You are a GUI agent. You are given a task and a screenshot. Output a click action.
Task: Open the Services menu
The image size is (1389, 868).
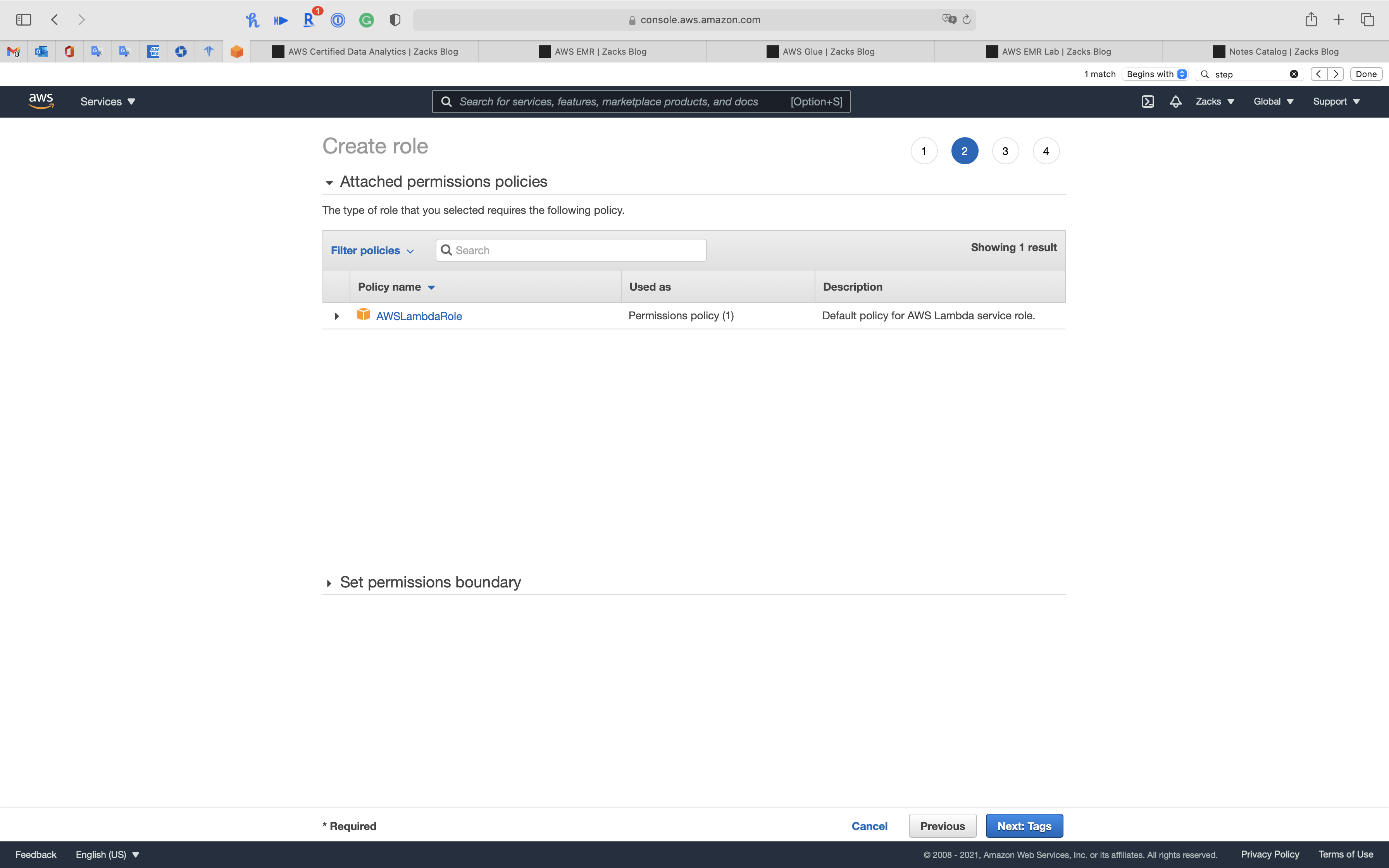pos(107,102)
